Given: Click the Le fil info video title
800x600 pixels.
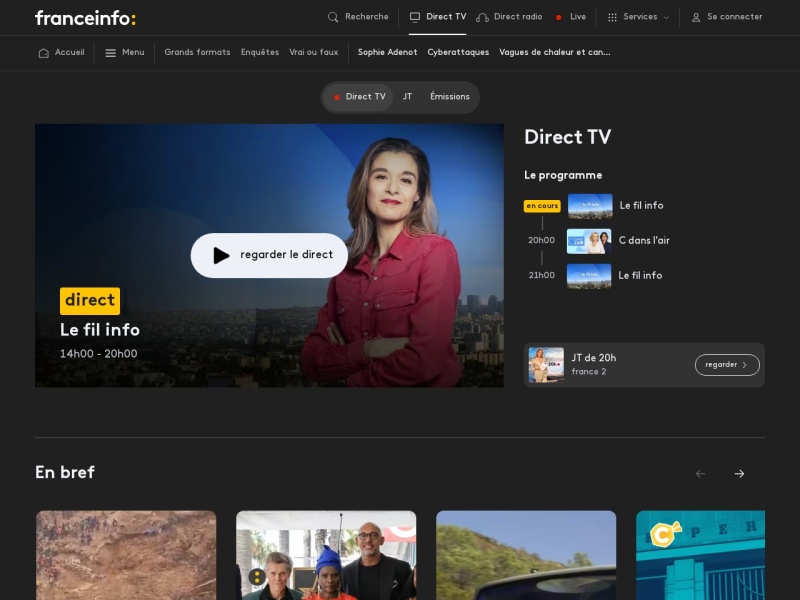Looking at the screenshot, I should [100, 330].
